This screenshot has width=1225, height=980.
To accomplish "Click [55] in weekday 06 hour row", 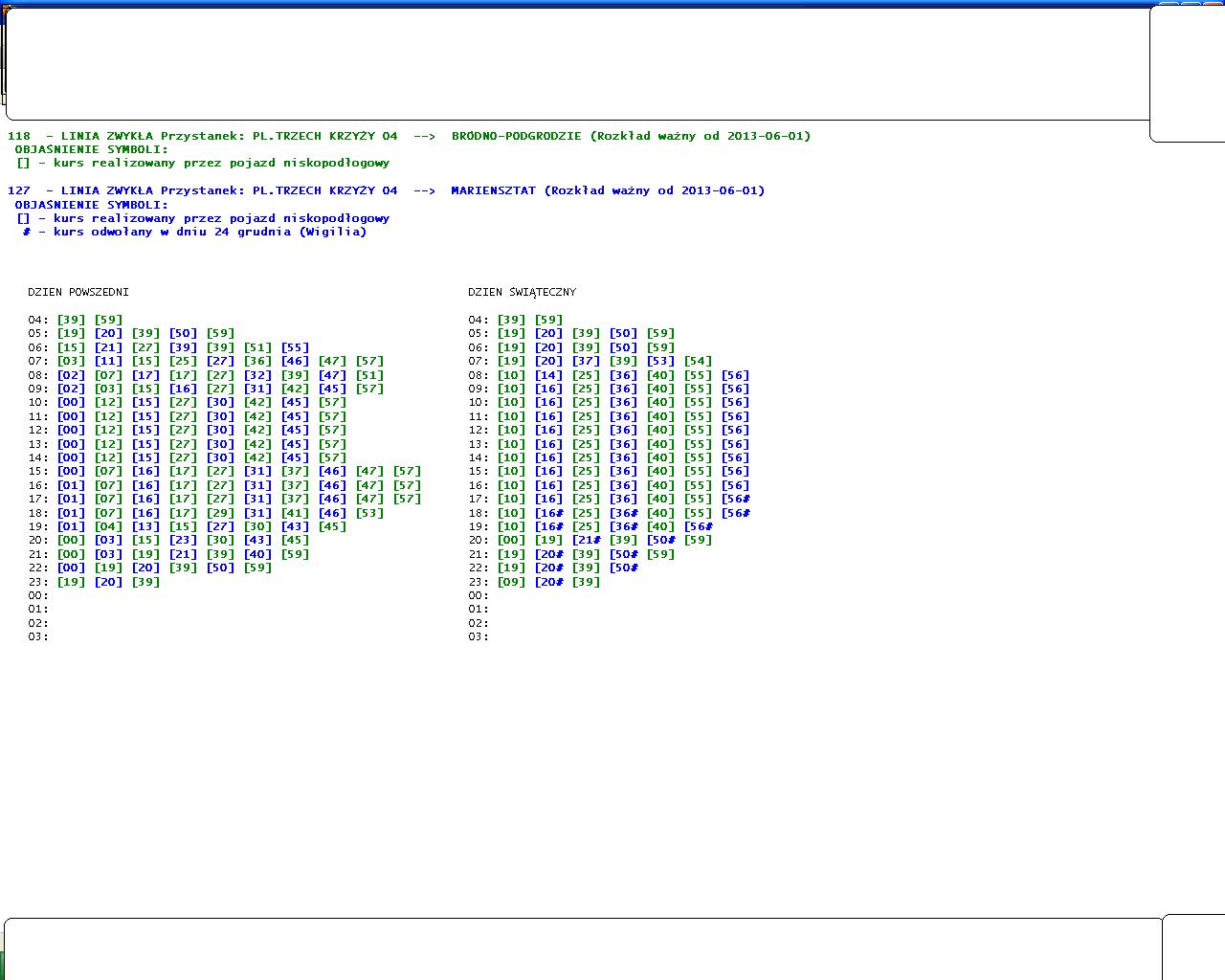I will click(296, 347).
